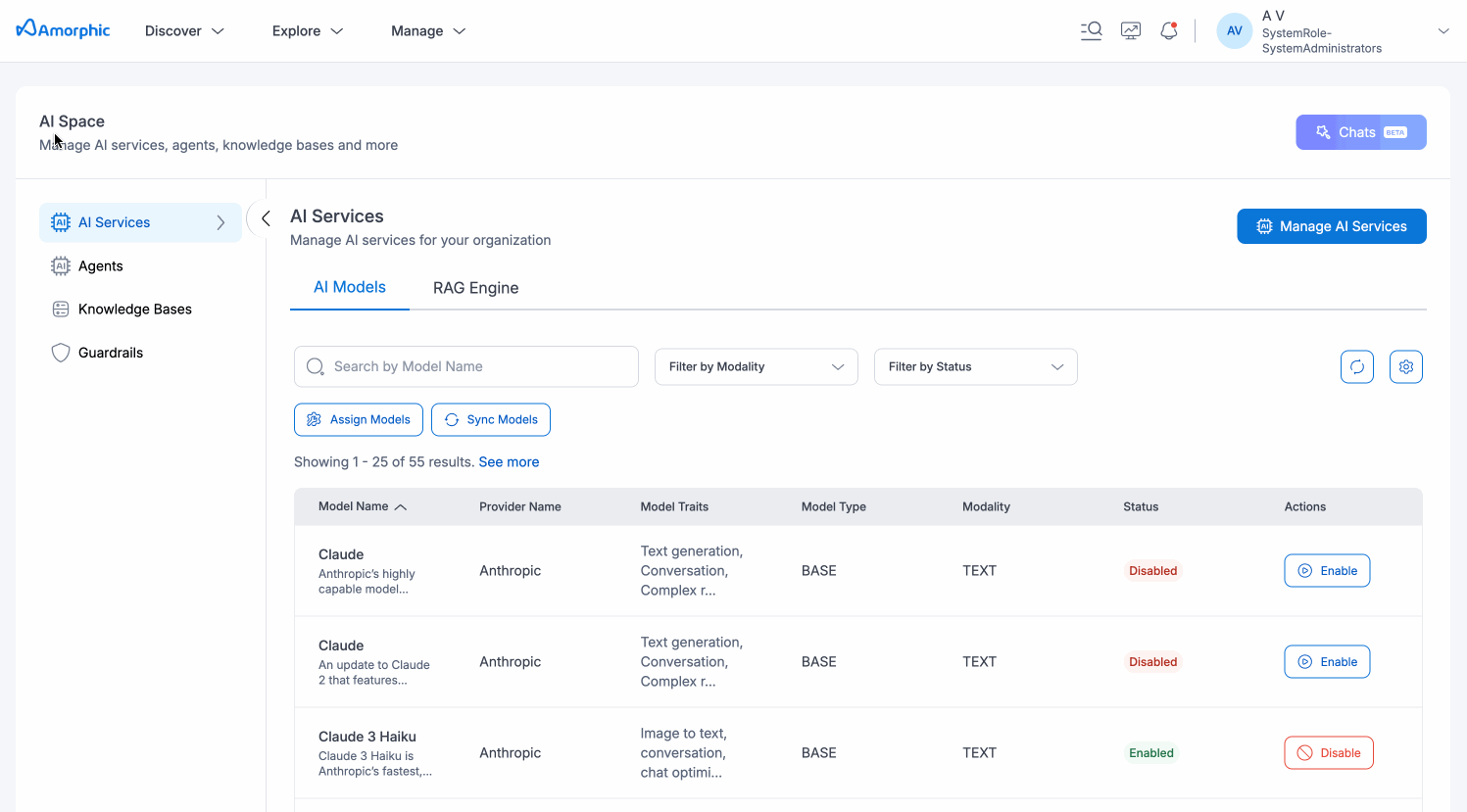Click the Amorphic logo
The image size is (1467, 812).
(x=64, y=30)
